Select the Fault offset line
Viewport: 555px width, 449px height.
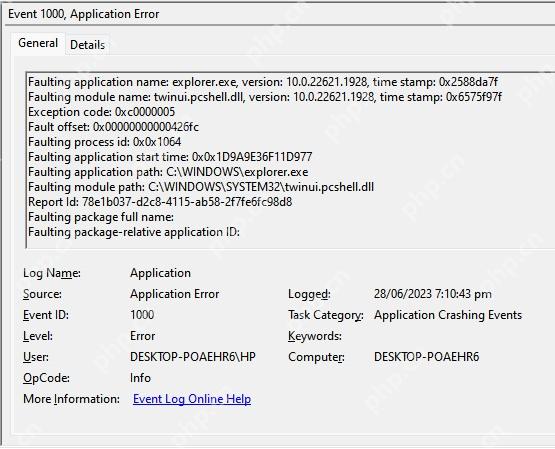(x=113, y=127)
